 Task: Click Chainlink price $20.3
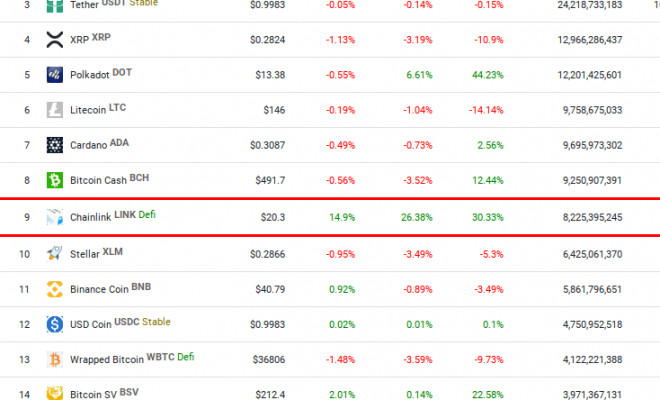(x=273, y=217)
